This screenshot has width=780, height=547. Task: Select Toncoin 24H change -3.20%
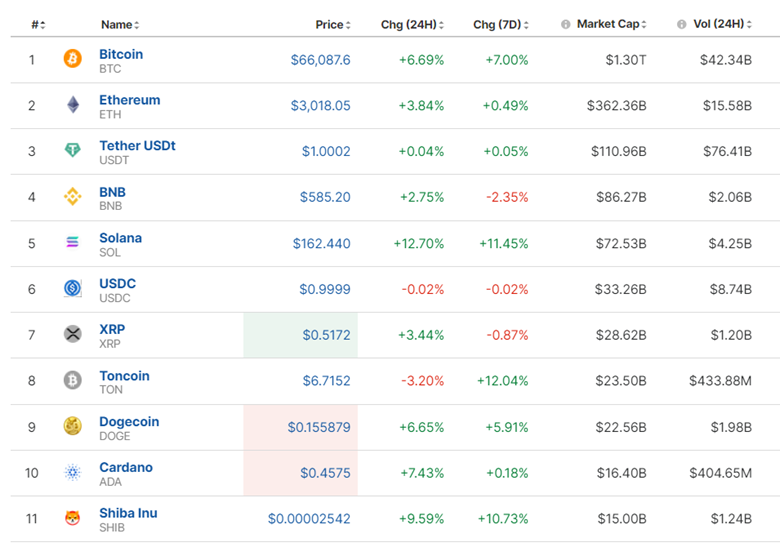(x=422, y=380)
